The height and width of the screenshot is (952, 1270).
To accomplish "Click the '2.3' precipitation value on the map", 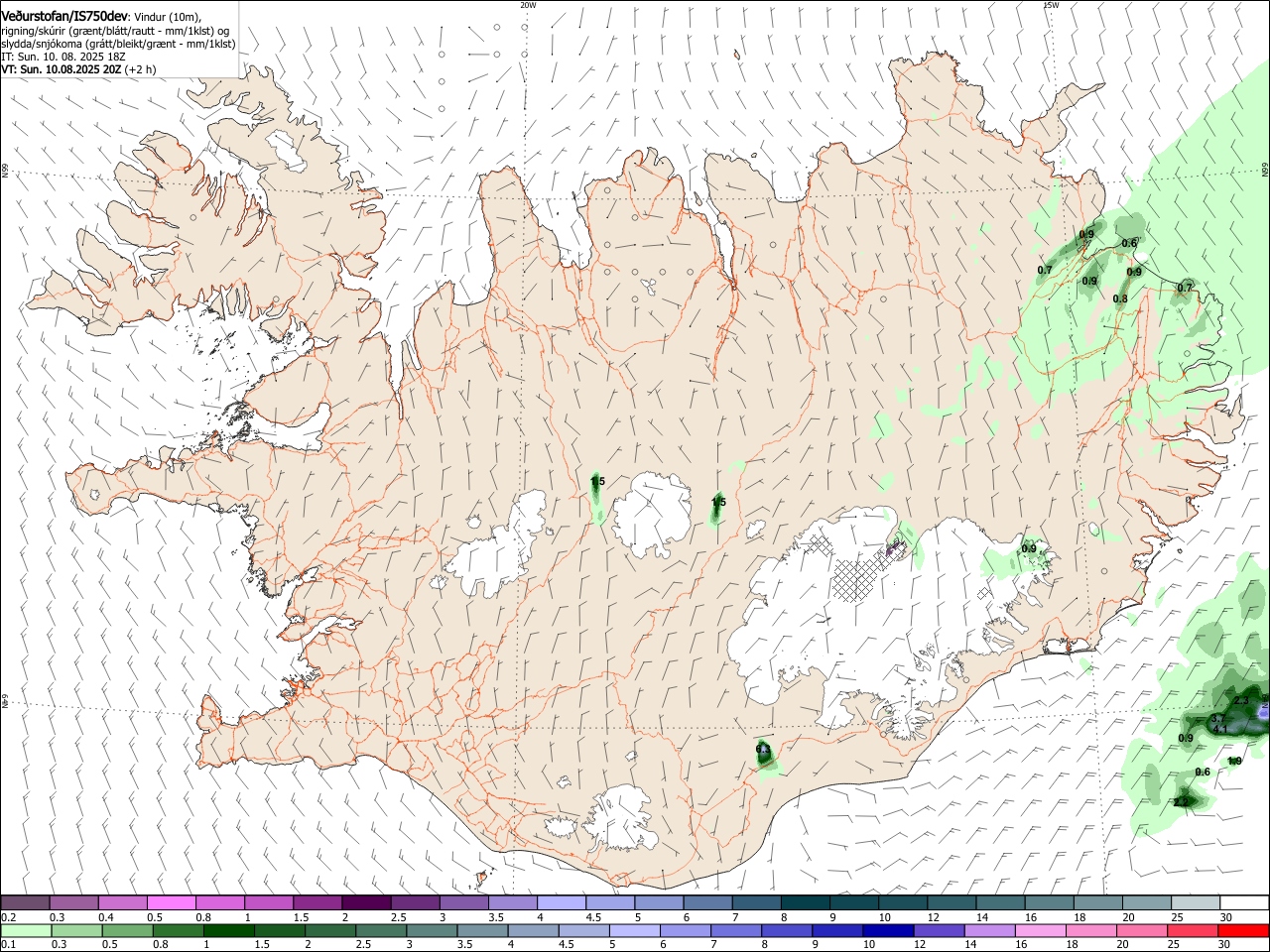I will tap(1240, 701).
